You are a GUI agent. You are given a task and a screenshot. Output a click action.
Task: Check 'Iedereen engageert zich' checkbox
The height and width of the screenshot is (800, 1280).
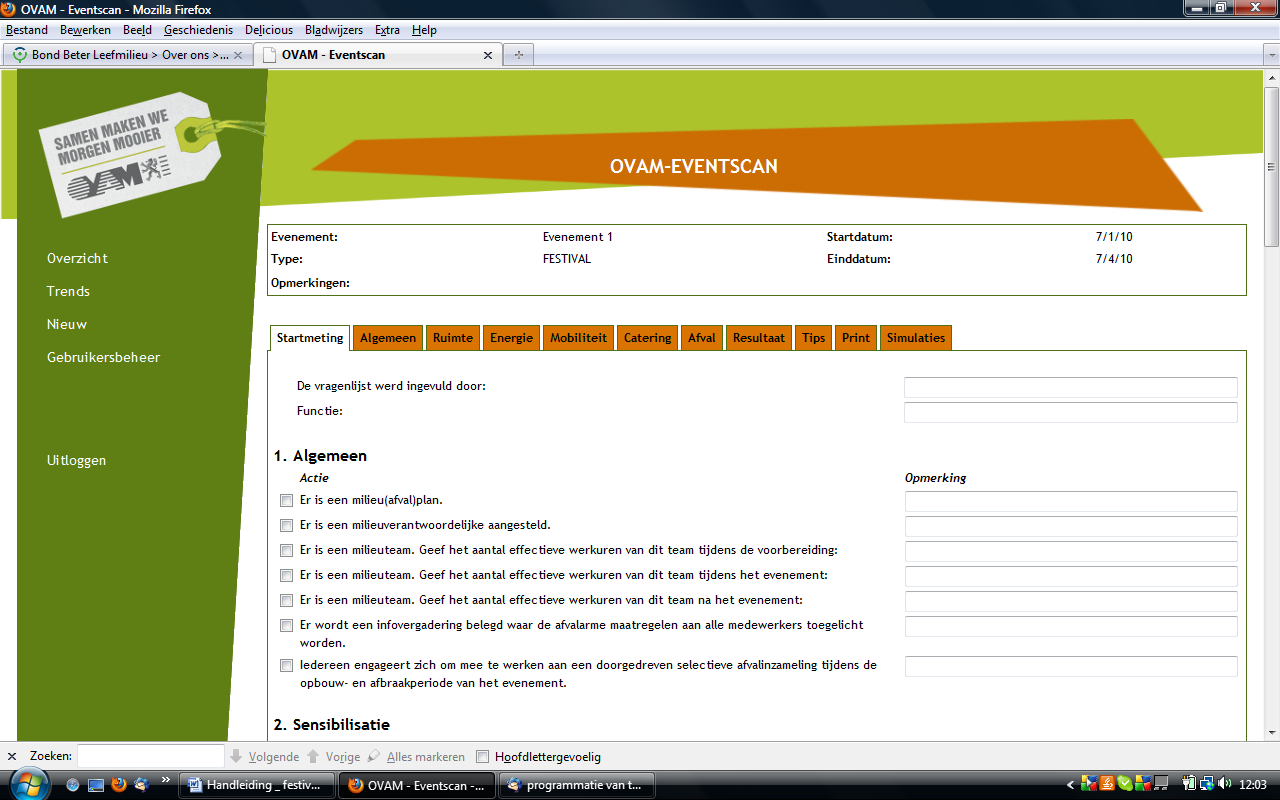286,665
